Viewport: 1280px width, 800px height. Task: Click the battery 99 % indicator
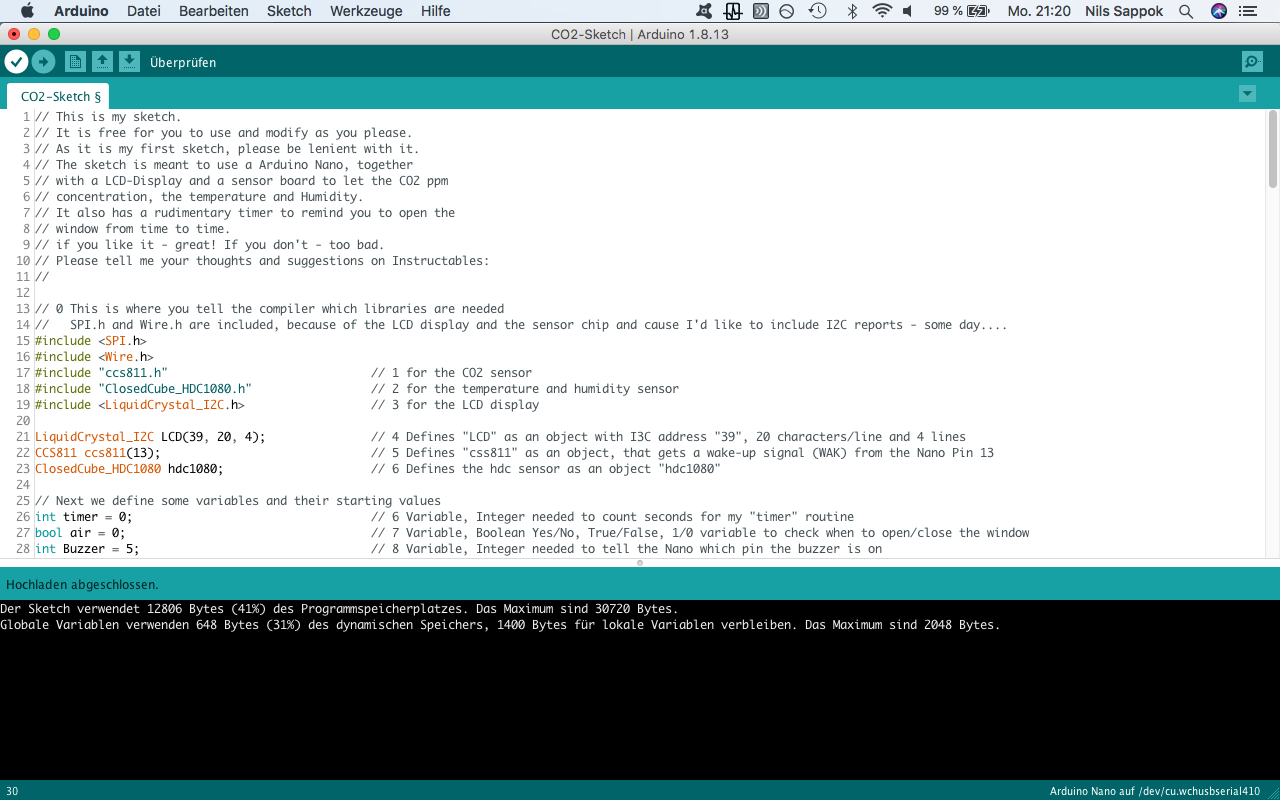point(962,11)
